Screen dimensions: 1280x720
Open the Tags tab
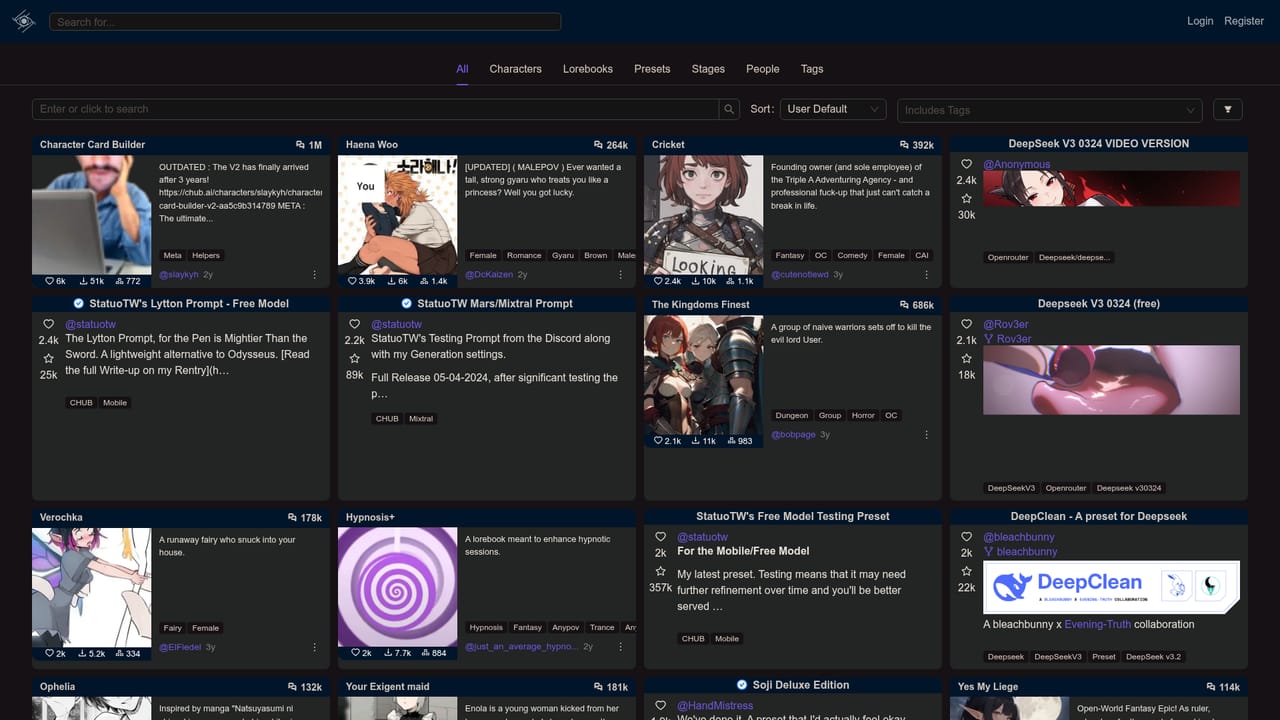(x=812, y=69)
